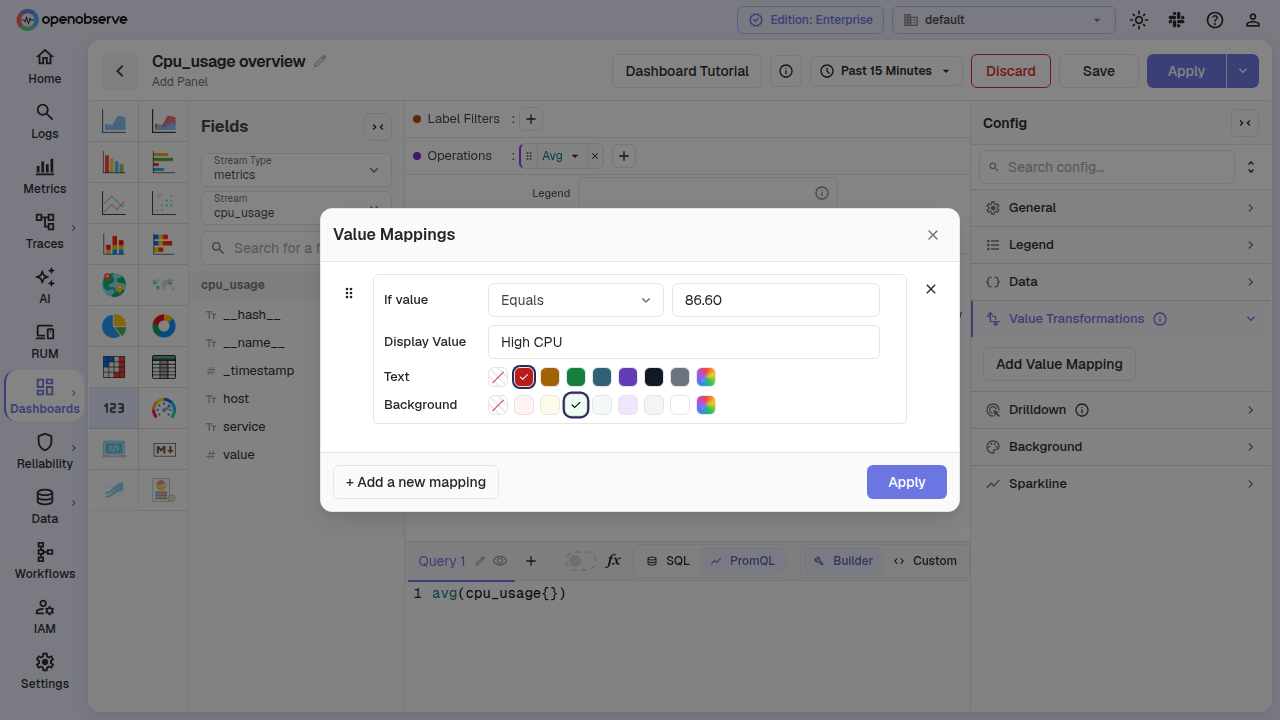Pick the green text color swatch
The height and width of the screenshot is (720, 1280).
pos(576,377)
